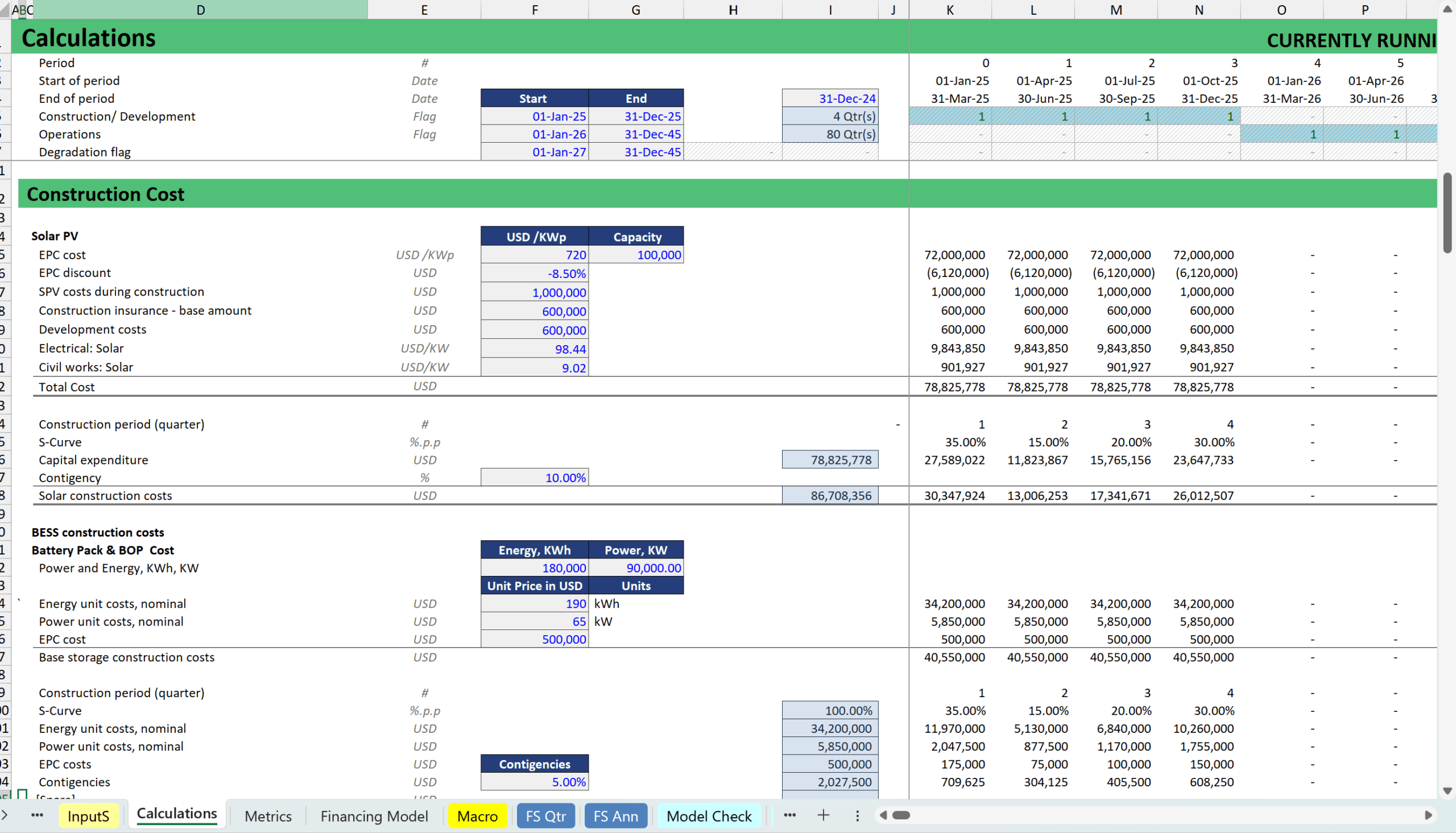Image resolution: width=1456 pixels, height=833 pixels.
Task: Click the horizontal scrollbar left arrow
Action: [x=883, y=815]
